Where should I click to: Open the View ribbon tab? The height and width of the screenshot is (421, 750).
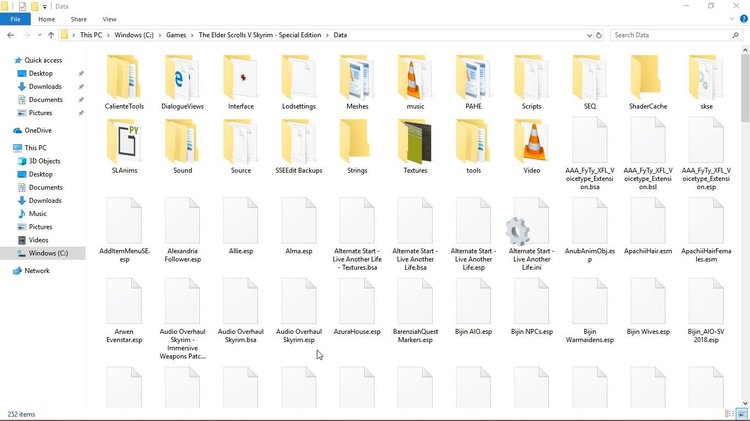(109, 19)
